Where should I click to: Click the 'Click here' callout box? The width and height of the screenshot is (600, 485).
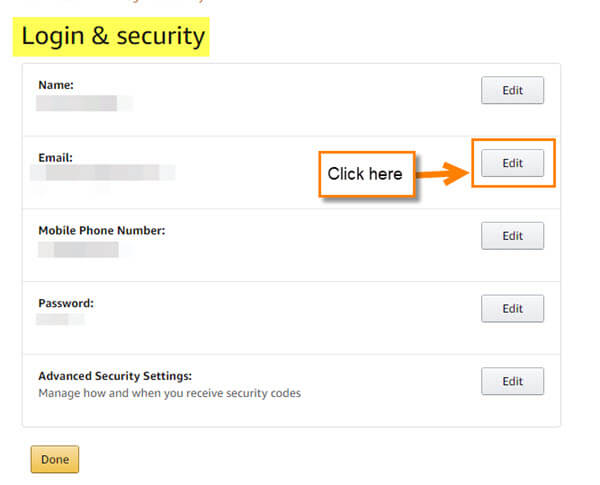pos(367,174)
